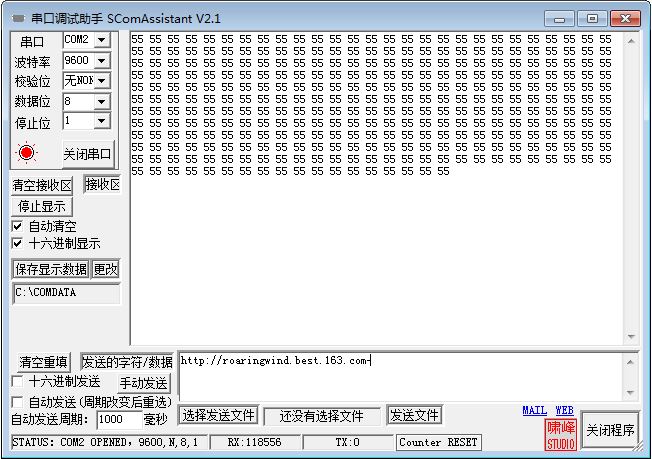Click the 啸峰 STUDIO logo
This screenshot has height=459, width=652.
561,434
